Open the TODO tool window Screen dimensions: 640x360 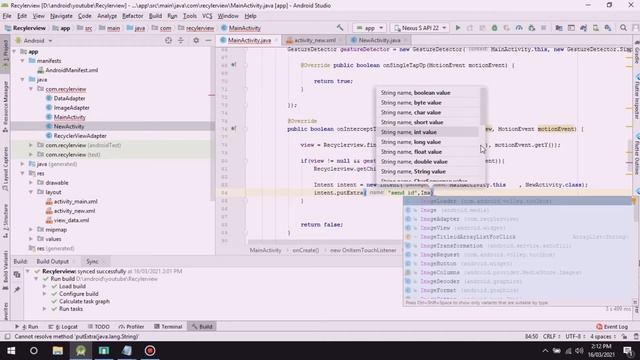pyautogui.click(x=99, y=327)
